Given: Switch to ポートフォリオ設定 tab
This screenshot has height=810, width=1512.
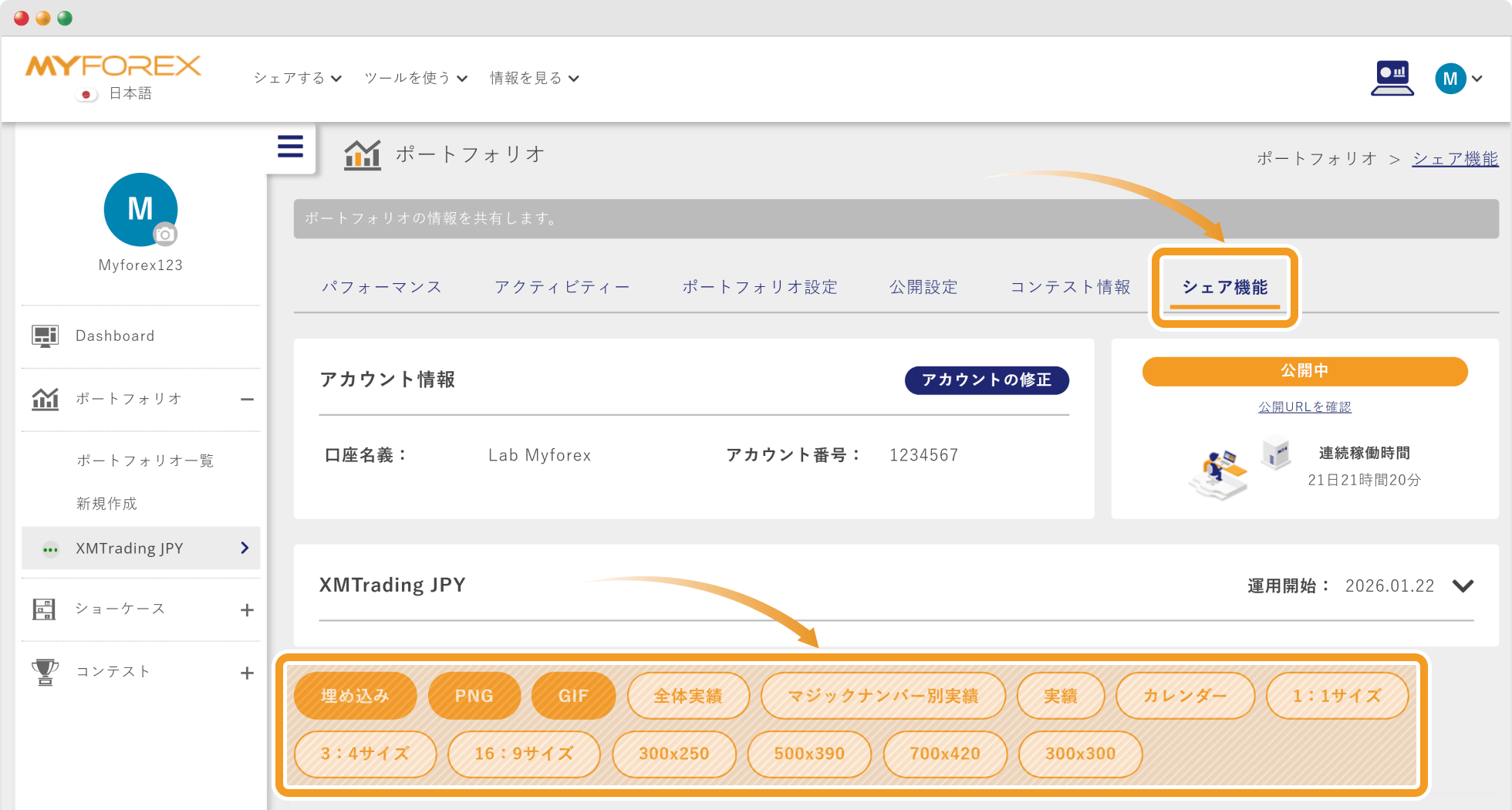Looking at the screenshot, I should click(x=760, y=287).
